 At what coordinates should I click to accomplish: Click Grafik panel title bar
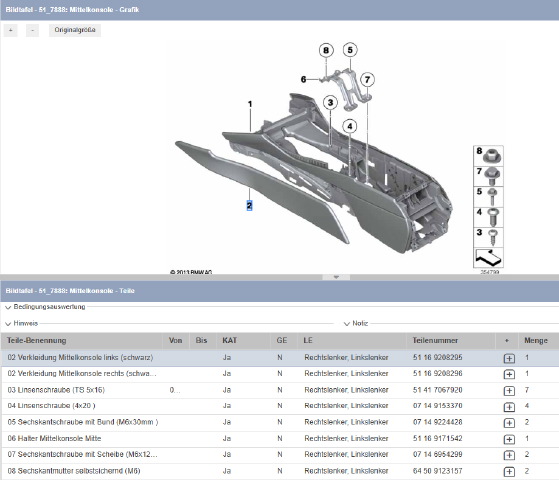pyautogui.click(x=280, y=10)
